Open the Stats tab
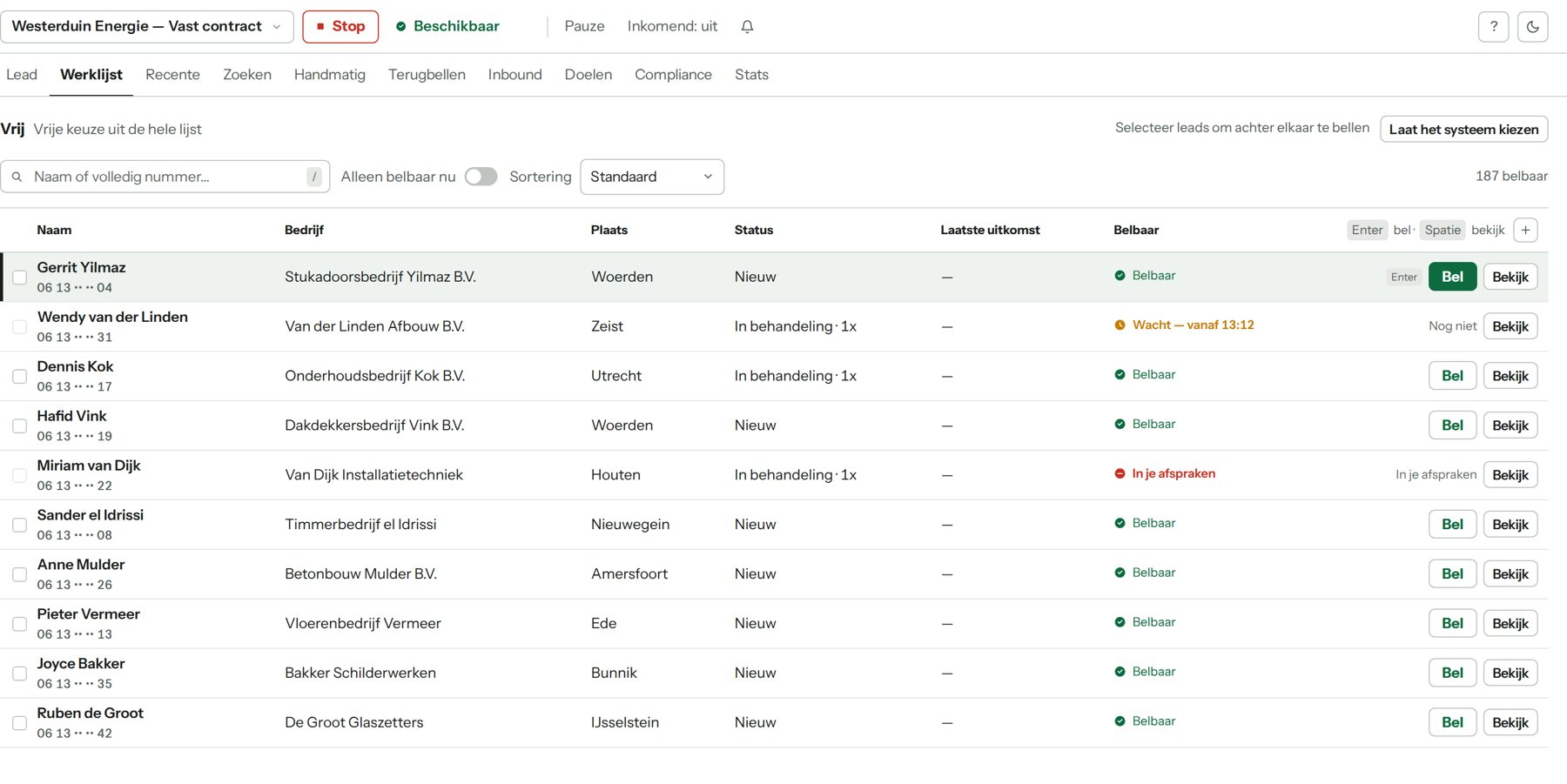 point(751,75)
